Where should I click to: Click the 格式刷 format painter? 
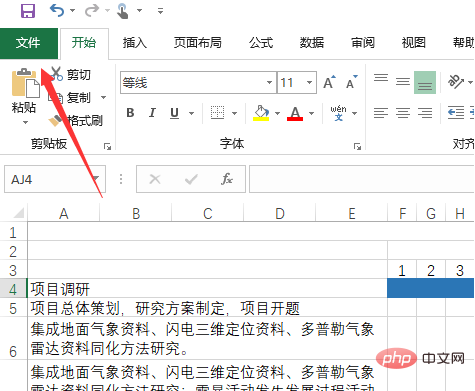point(76,120)
